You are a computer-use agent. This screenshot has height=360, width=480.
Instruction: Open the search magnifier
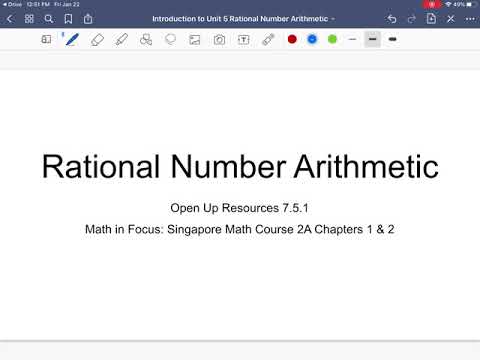pos(49,19)
